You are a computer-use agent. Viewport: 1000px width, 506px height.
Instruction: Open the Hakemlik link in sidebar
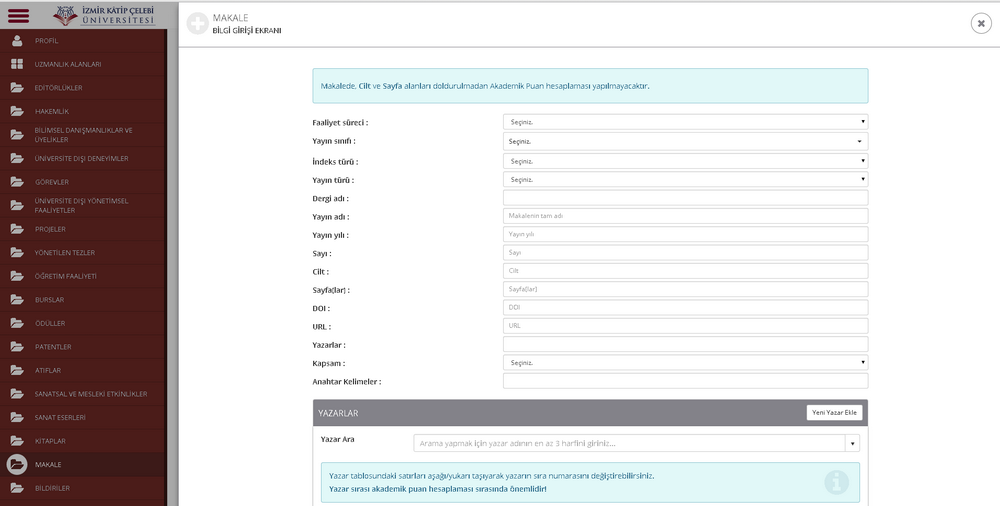(x=52, y=112)
